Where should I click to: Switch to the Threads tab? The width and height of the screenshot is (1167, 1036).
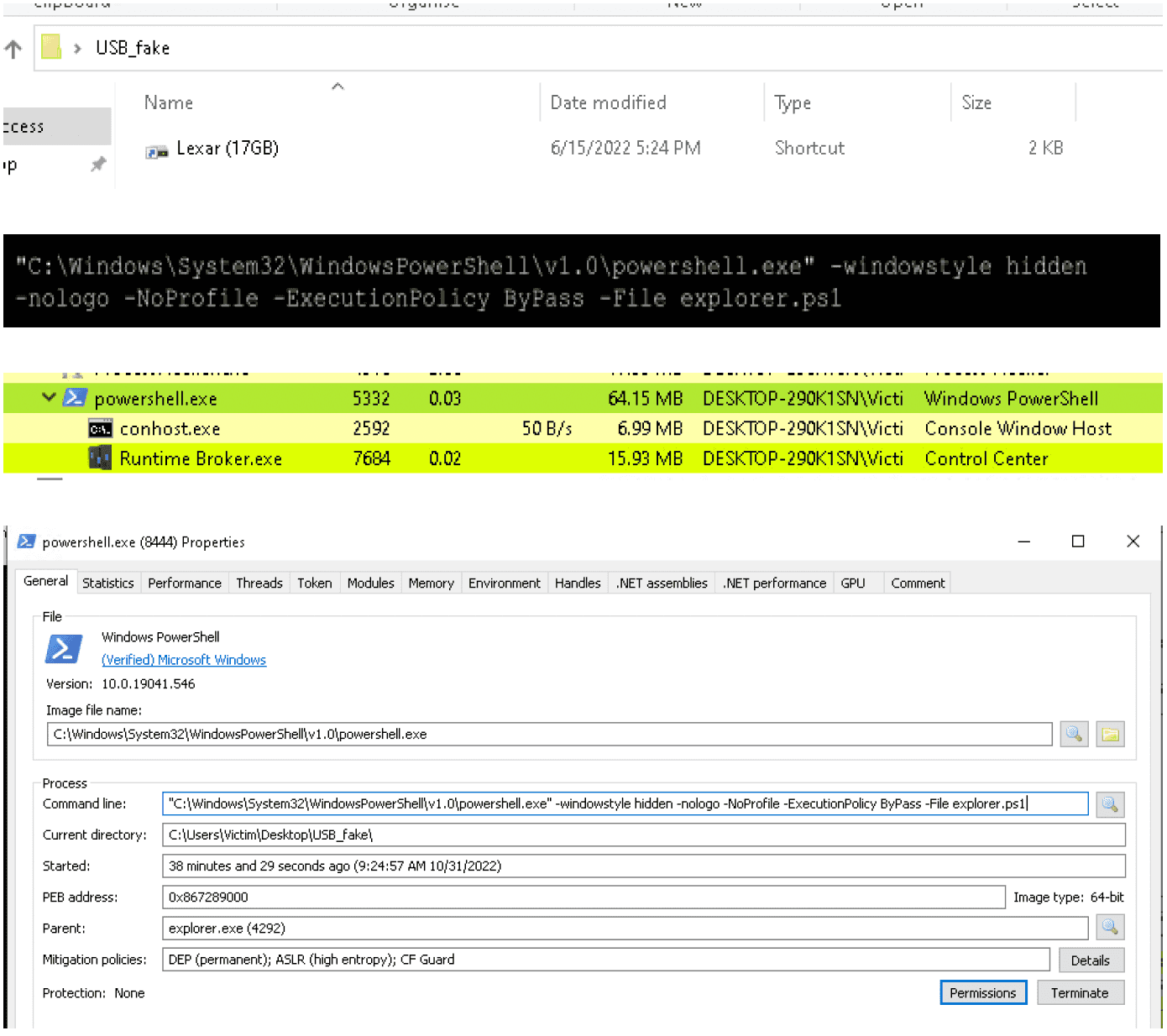(x=259, y=583)
